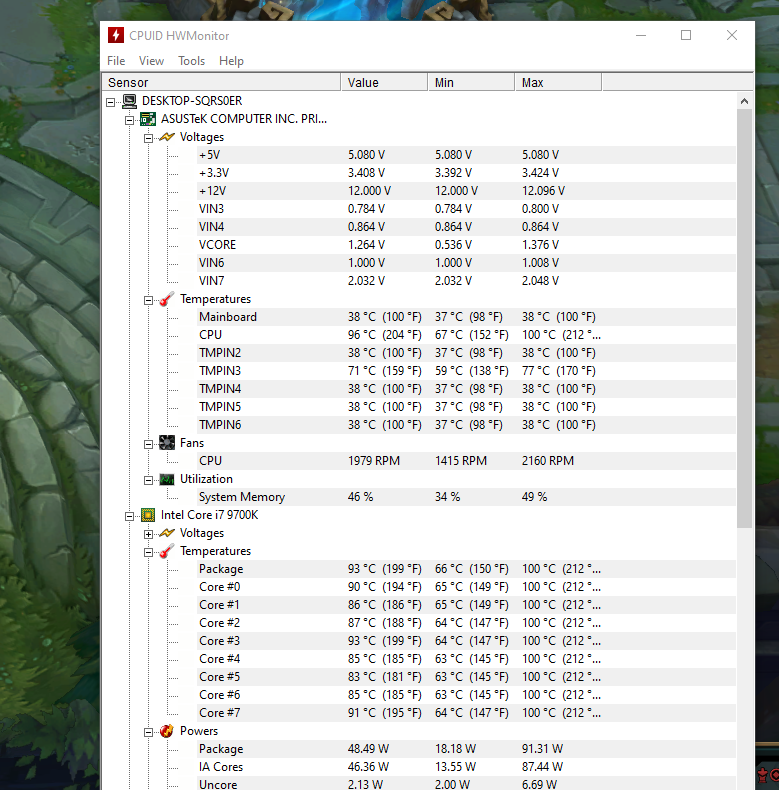Open the Help menu
The height and width of the screenshot is (790, 779).
(231, 61)
